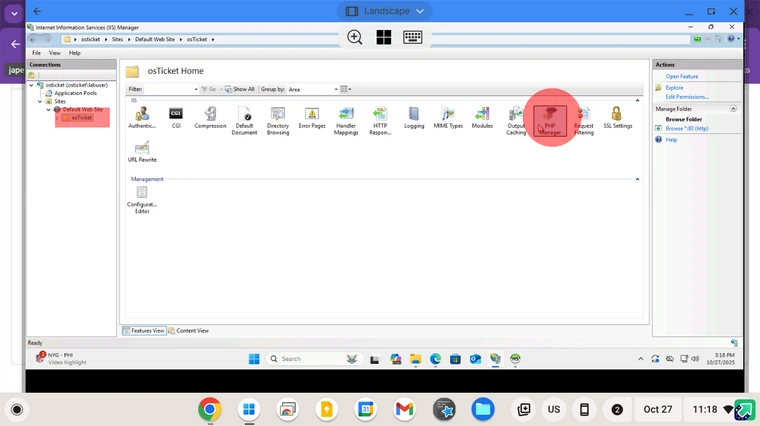Viewport: 760px width, 426px height.
Task: Collapse the osticket server tree node
Action: point(32,85)
